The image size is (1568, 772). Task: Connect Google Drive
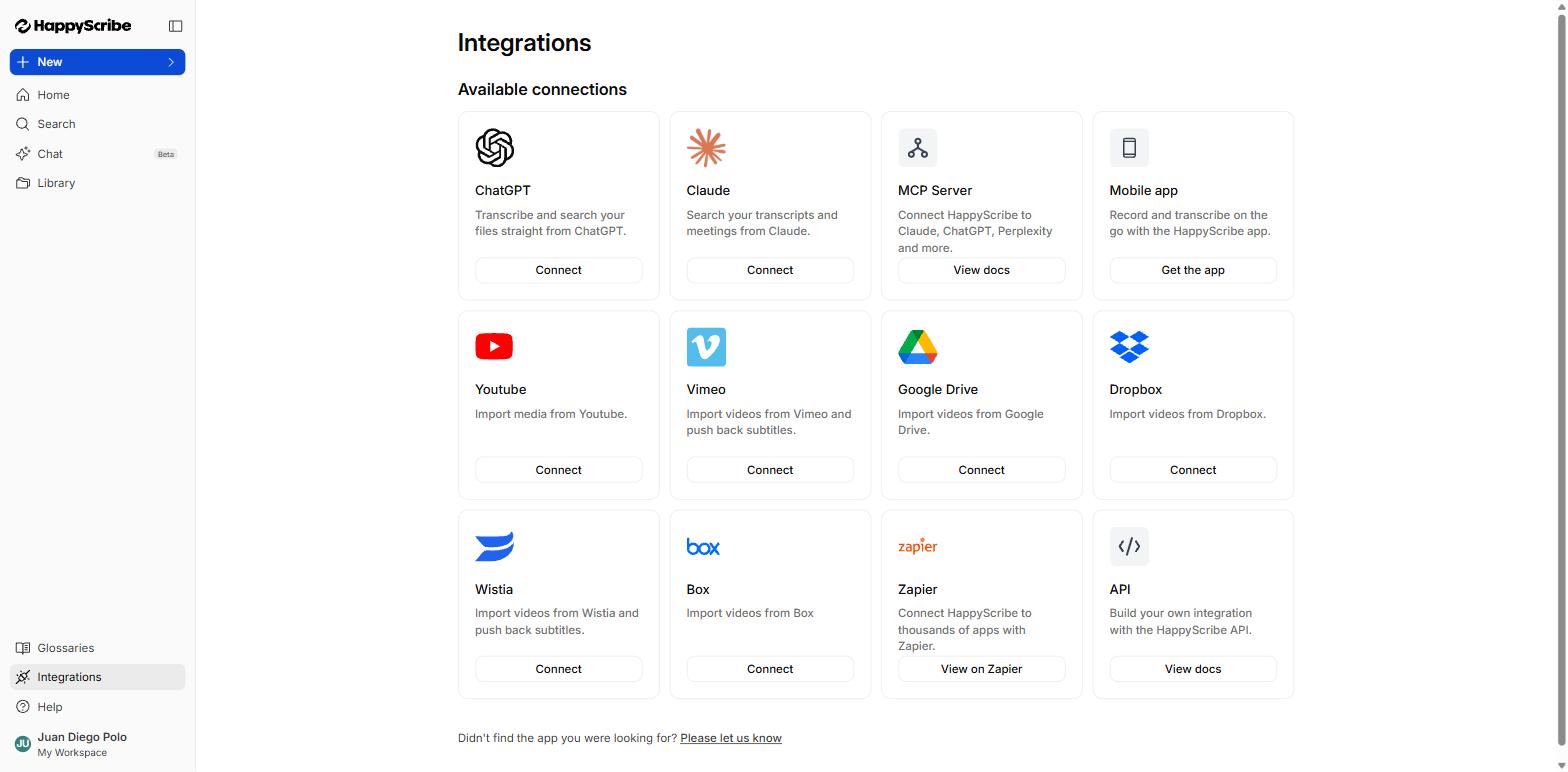click(981, 470)
